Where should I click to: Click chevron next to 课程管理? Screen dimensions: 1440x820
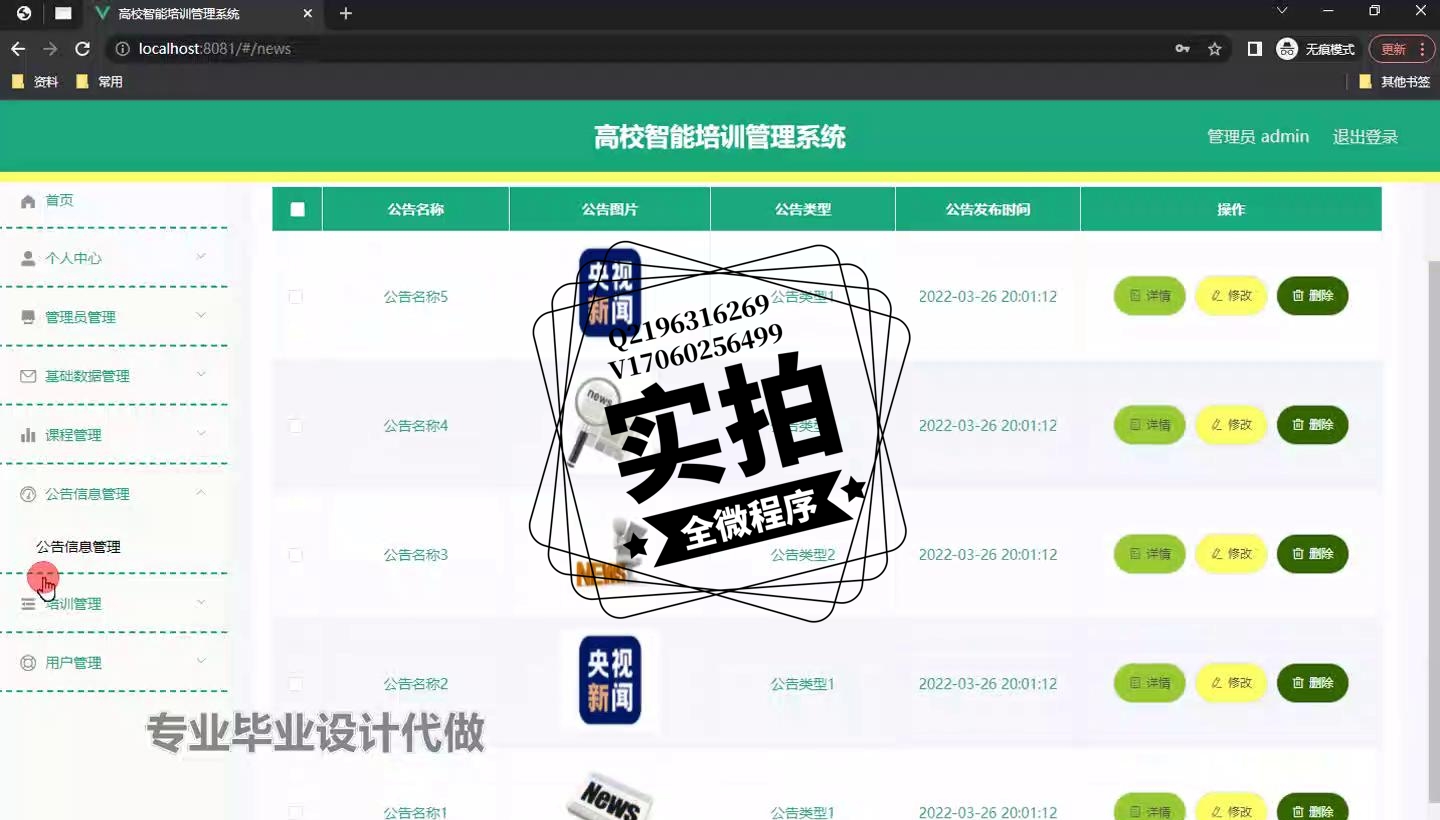tap(201, 434)
